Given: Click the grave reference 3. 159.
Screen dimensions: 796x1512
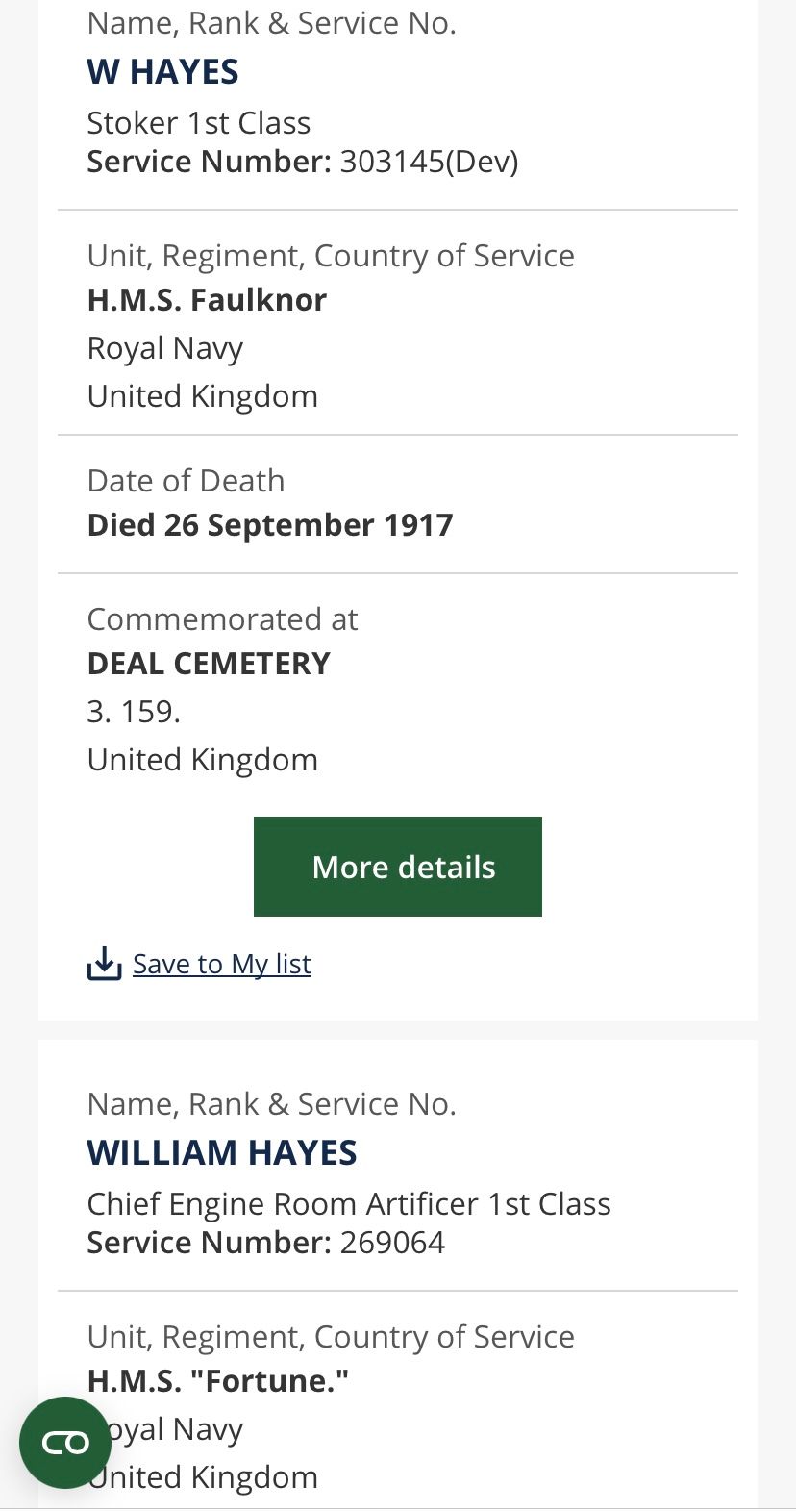Looking at the screenshot, I should coord(134,712).
